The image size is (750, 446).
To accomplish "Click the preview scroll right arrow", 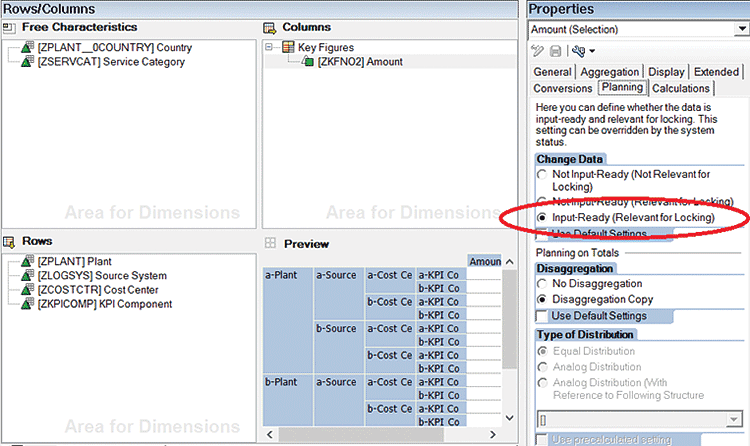I will coord(493,435).
